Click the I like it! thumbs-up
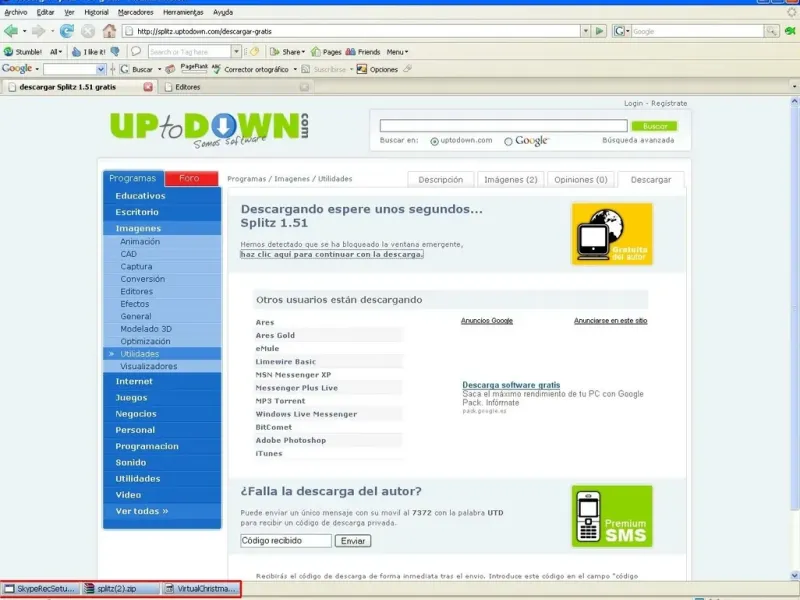Viewport: 800px width, 600px height. pos(88,52)
